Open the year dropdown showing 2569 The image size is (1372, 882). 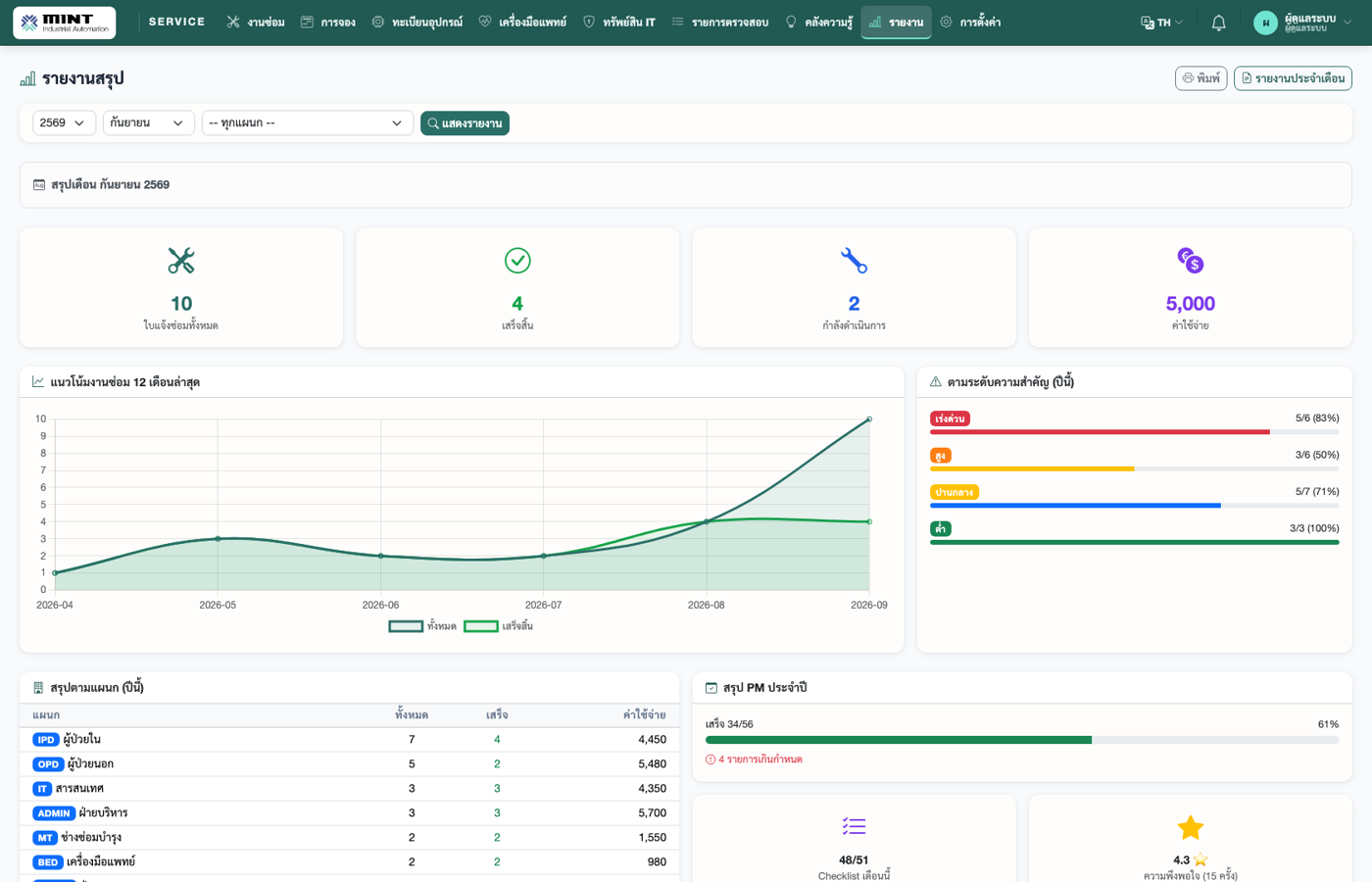point(64,122)
